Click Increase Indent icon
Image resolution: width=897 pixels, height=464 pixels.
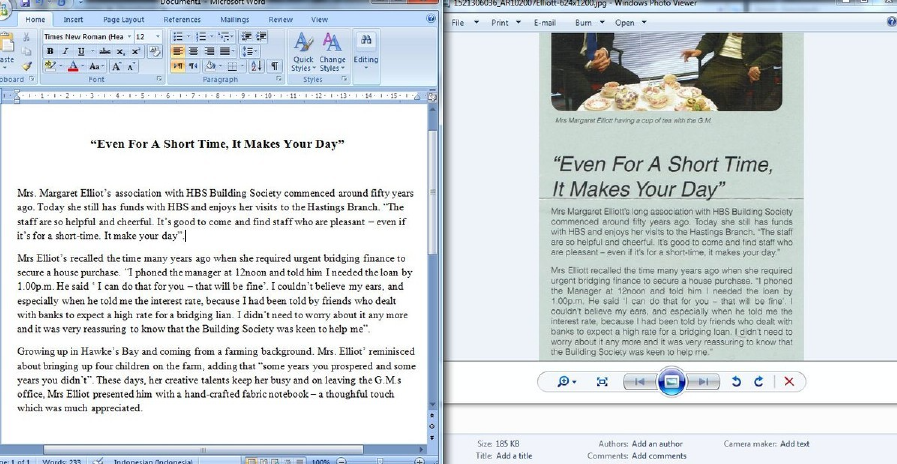pos(261,37)
